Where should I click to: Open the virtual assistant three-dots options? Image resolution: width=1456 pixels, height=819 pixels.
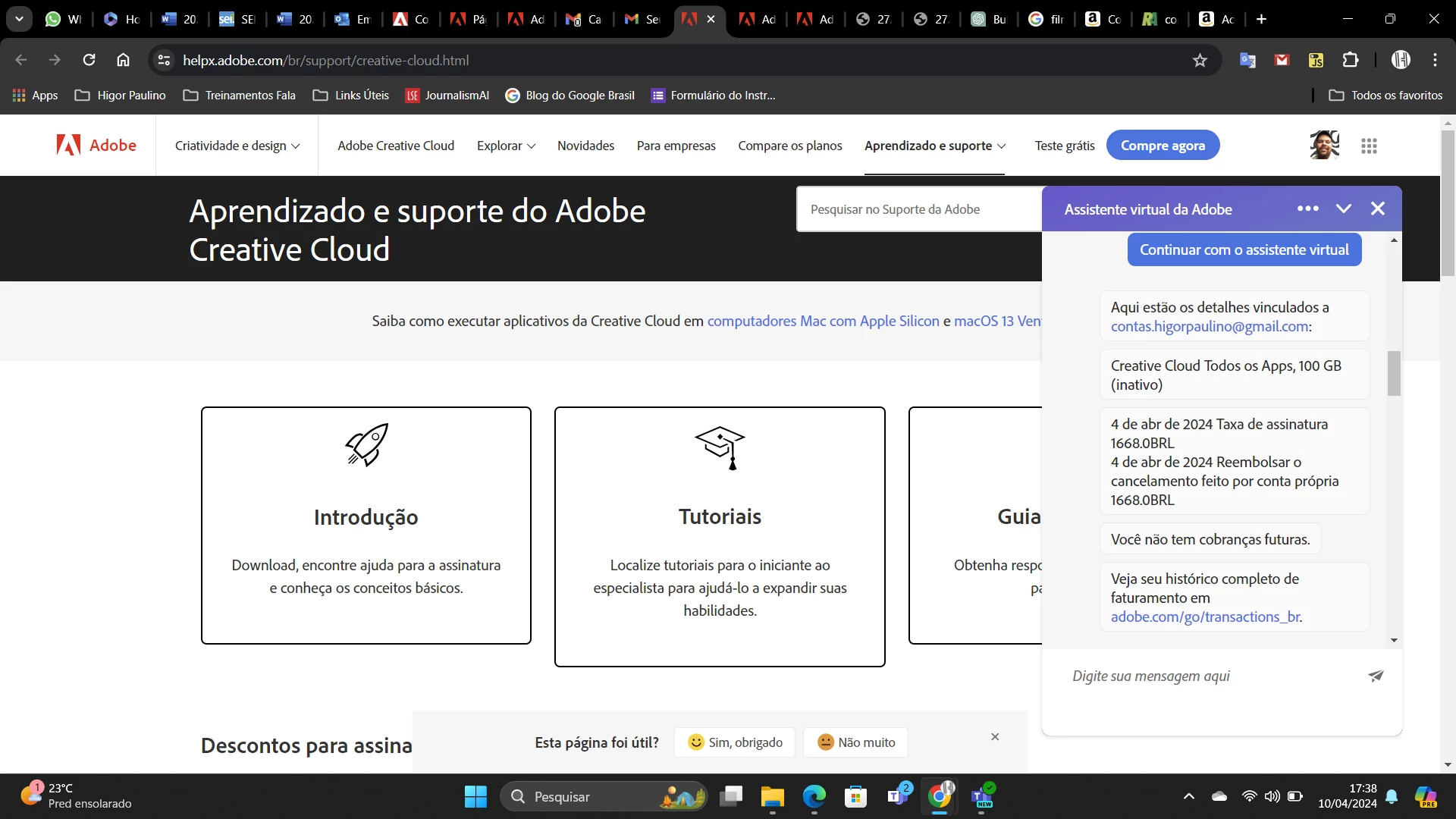[1307, 209]
